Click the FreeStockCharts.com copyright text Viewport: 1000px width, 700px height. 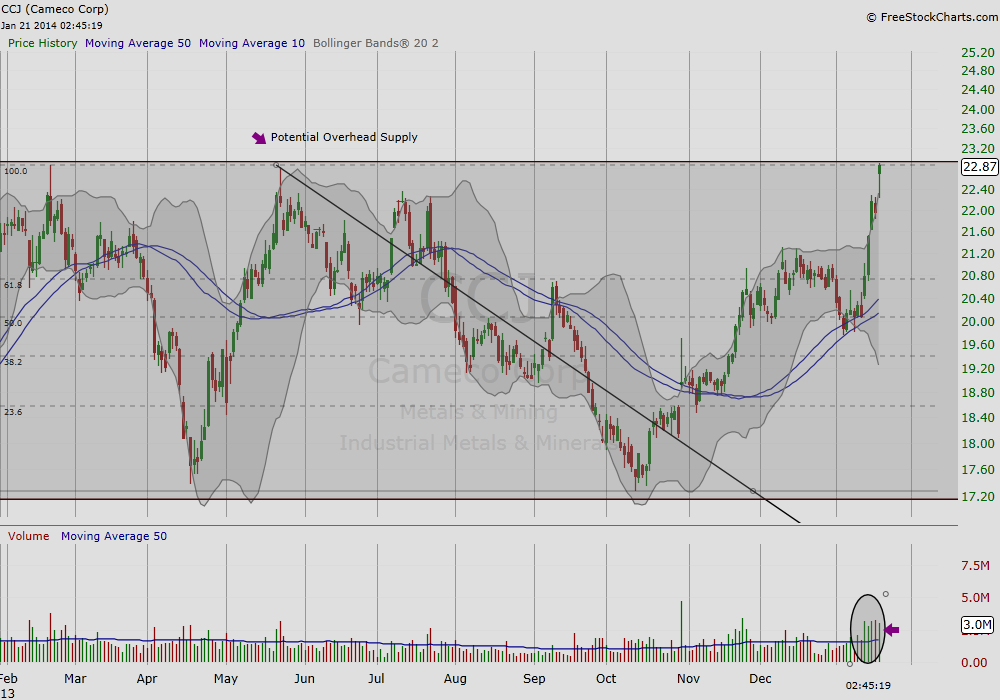point(932,17)
